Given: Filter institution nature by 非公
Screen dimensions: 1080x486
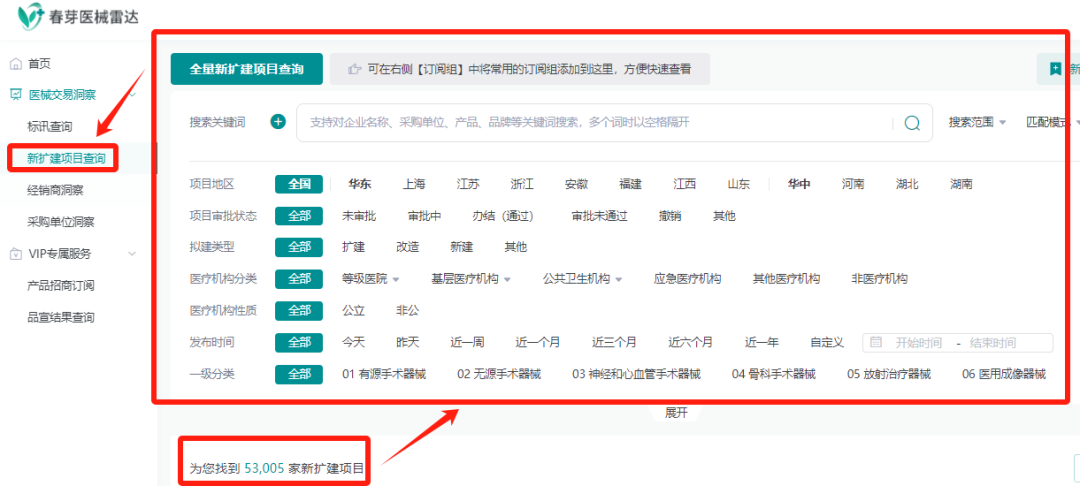Looking at the screenshot, I should [x=408, y=310].
